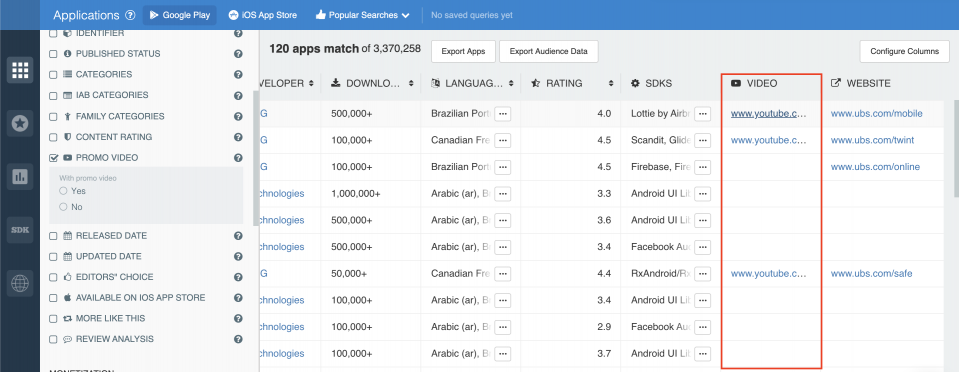Enable the Released Date filter checkbox
This screenshot has height=372, width=959.
coord(53,236)
